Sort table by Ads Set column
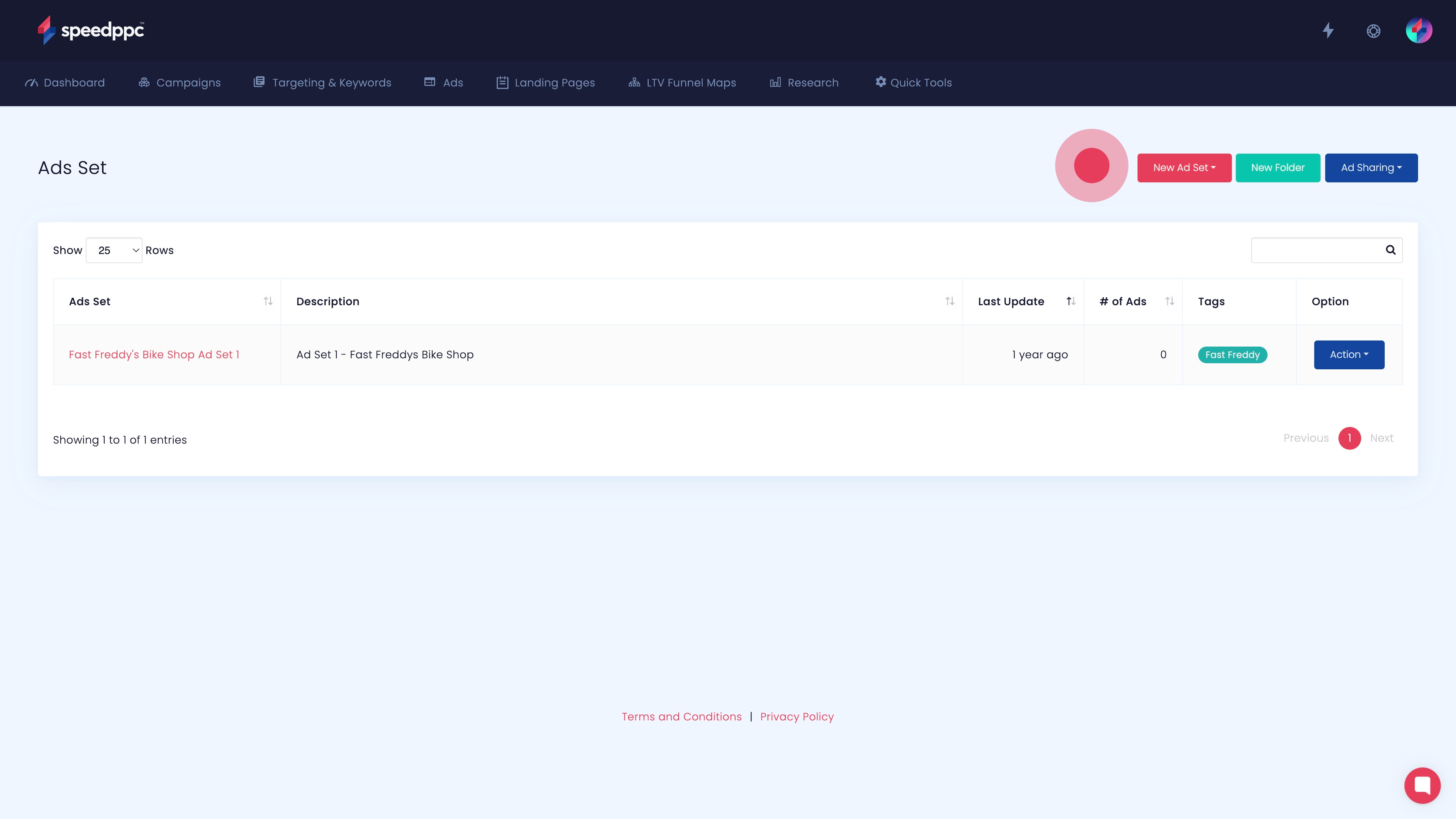 pyautogui.click(x=268, y=301)
